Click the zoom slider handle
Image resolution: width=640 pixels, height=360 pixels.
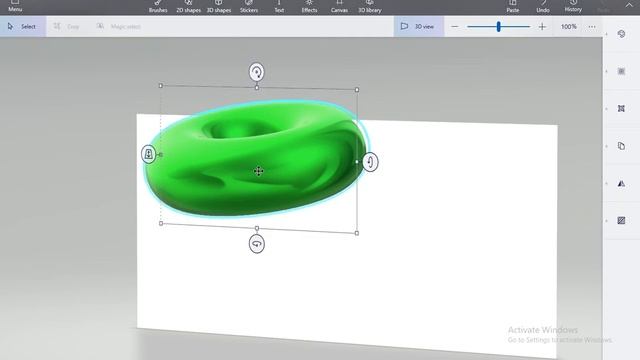498,27
